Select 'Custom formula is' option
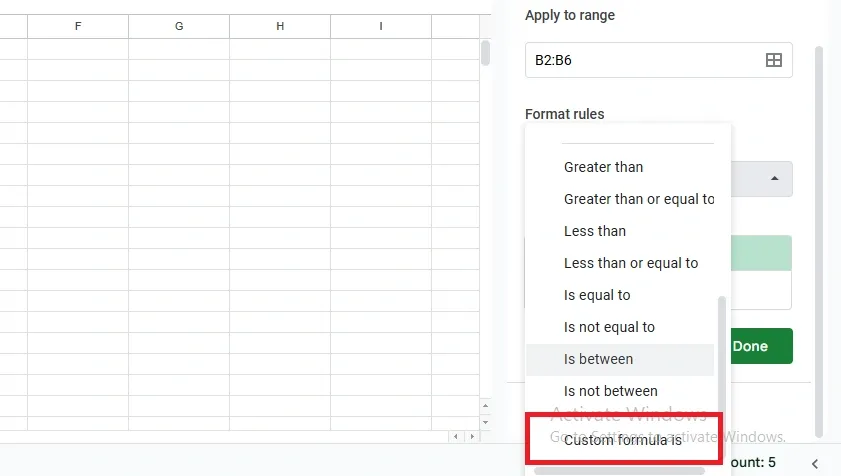841x476 pixels. click(x=622, y=440)
